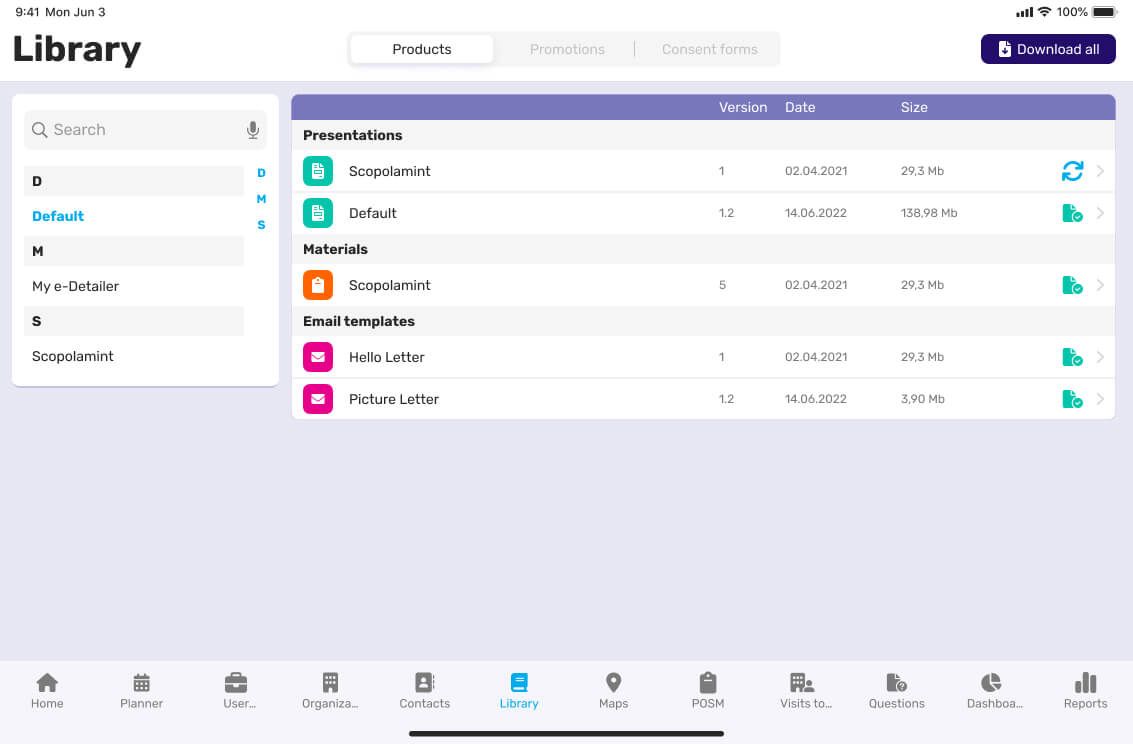The width and height of the screenshot is (1133, 744).
Task: Switch to Promotions tab
Action: click(x=567, y=49)
